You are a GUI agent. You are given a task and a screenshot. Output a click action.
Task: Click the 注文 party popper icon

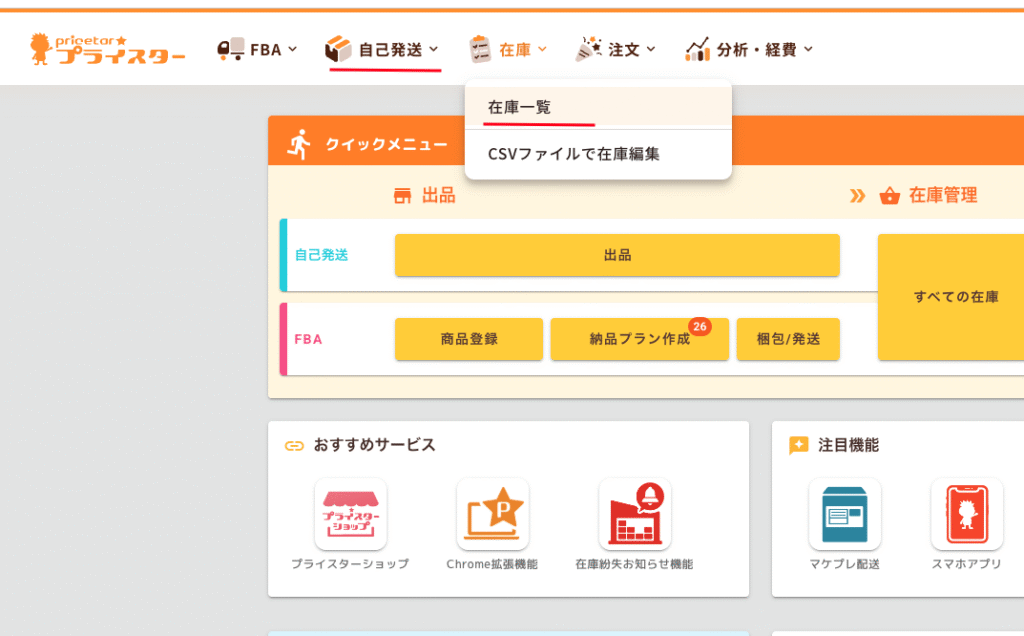click(589, 49)
